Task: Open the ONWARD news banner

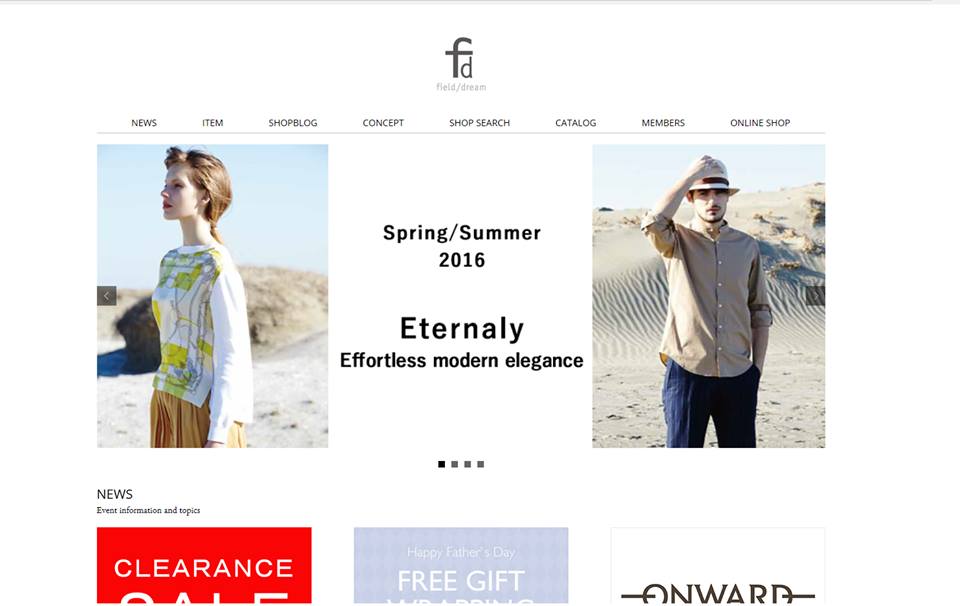Action: [x=718, y=566]
